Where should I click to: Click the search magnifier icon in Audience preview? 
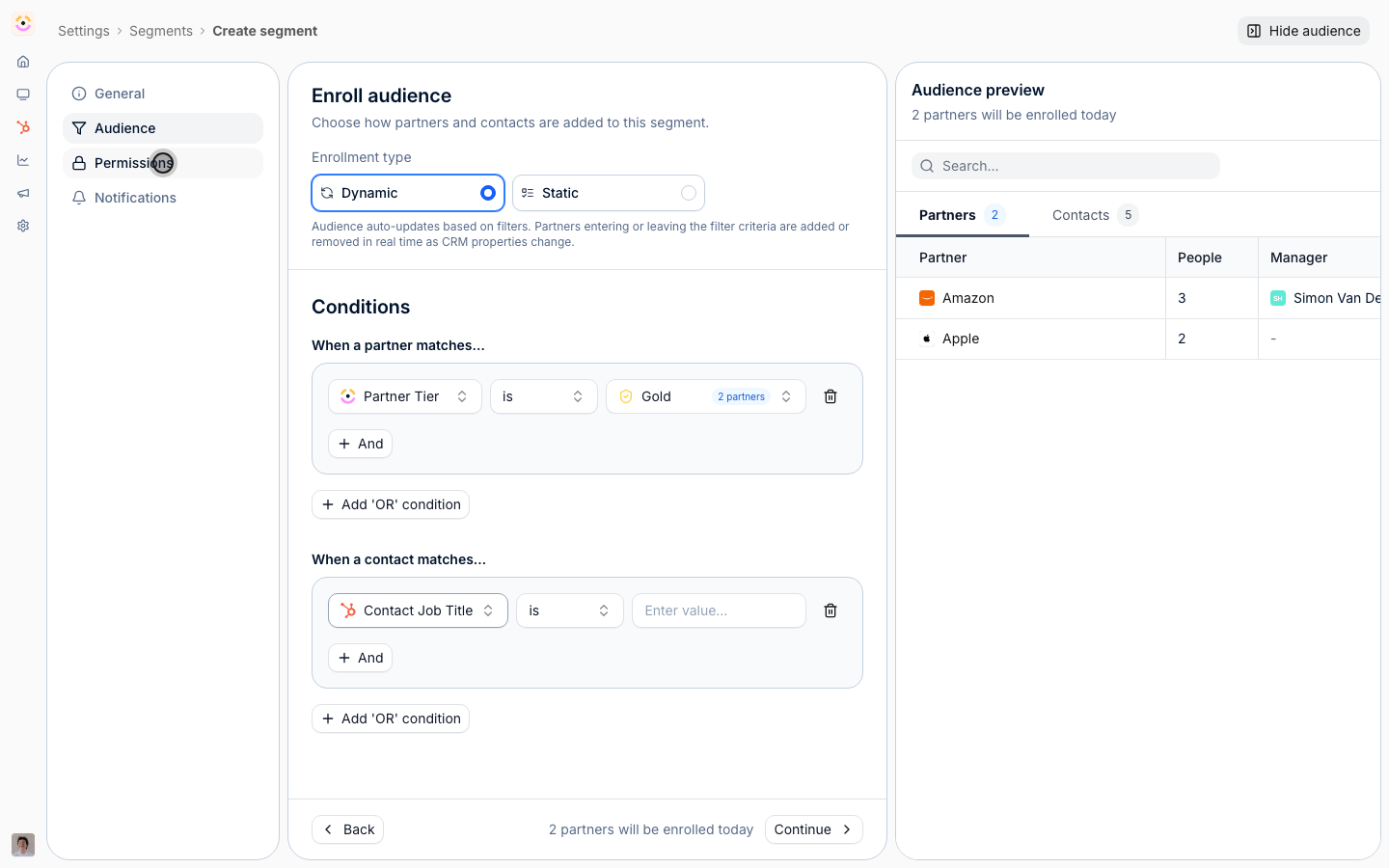coord(927,166)
